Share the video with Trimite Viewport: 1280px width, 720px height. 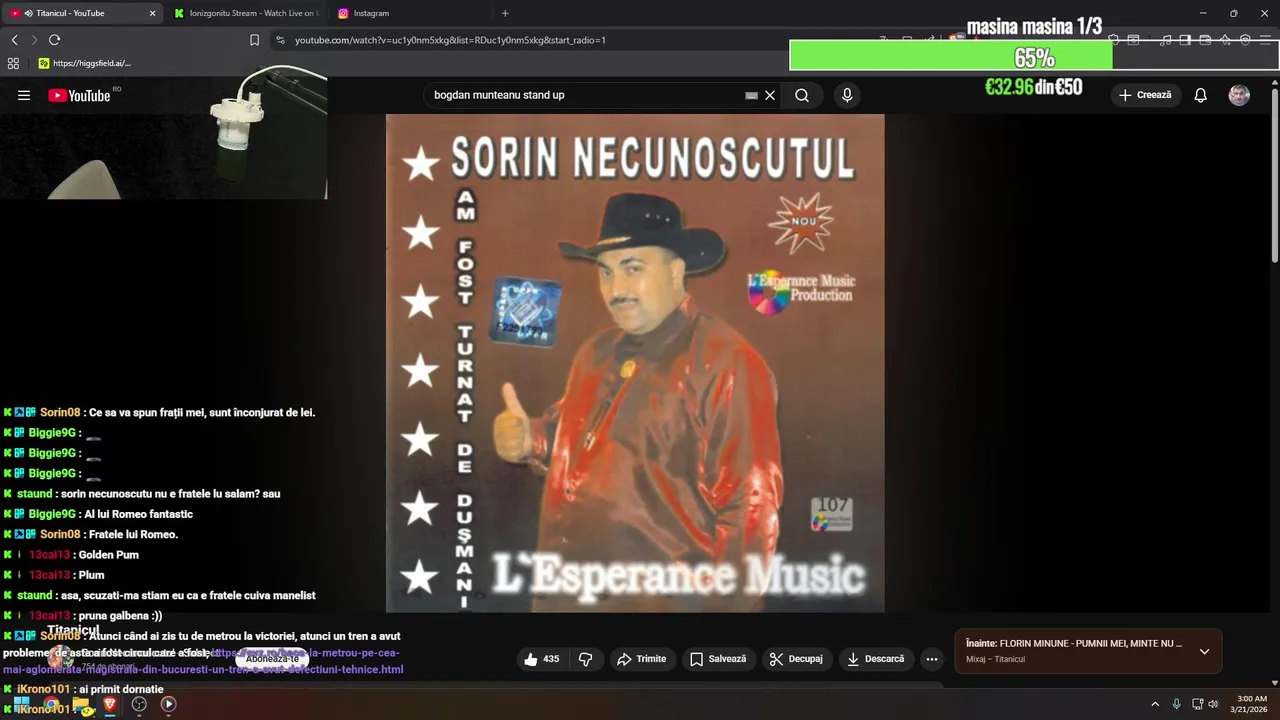click(x=641, y=659)
